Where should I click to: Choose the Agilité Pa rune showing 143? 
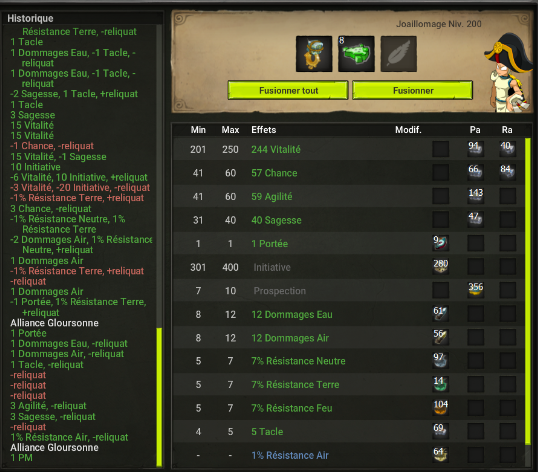pos(476,196)
